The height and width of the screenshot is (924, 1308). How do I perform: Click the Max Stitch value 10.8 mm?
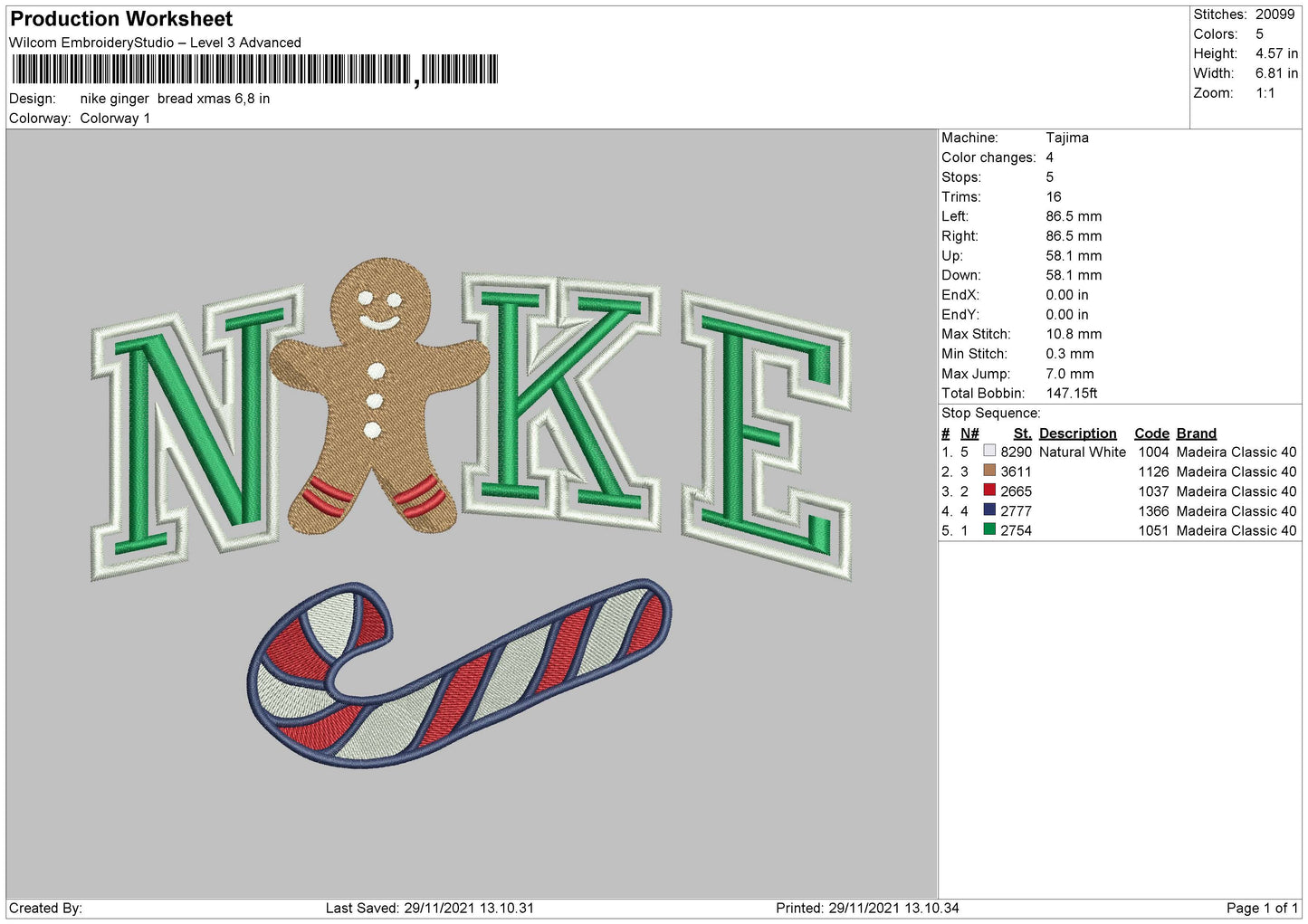[x=1074, y=334]
